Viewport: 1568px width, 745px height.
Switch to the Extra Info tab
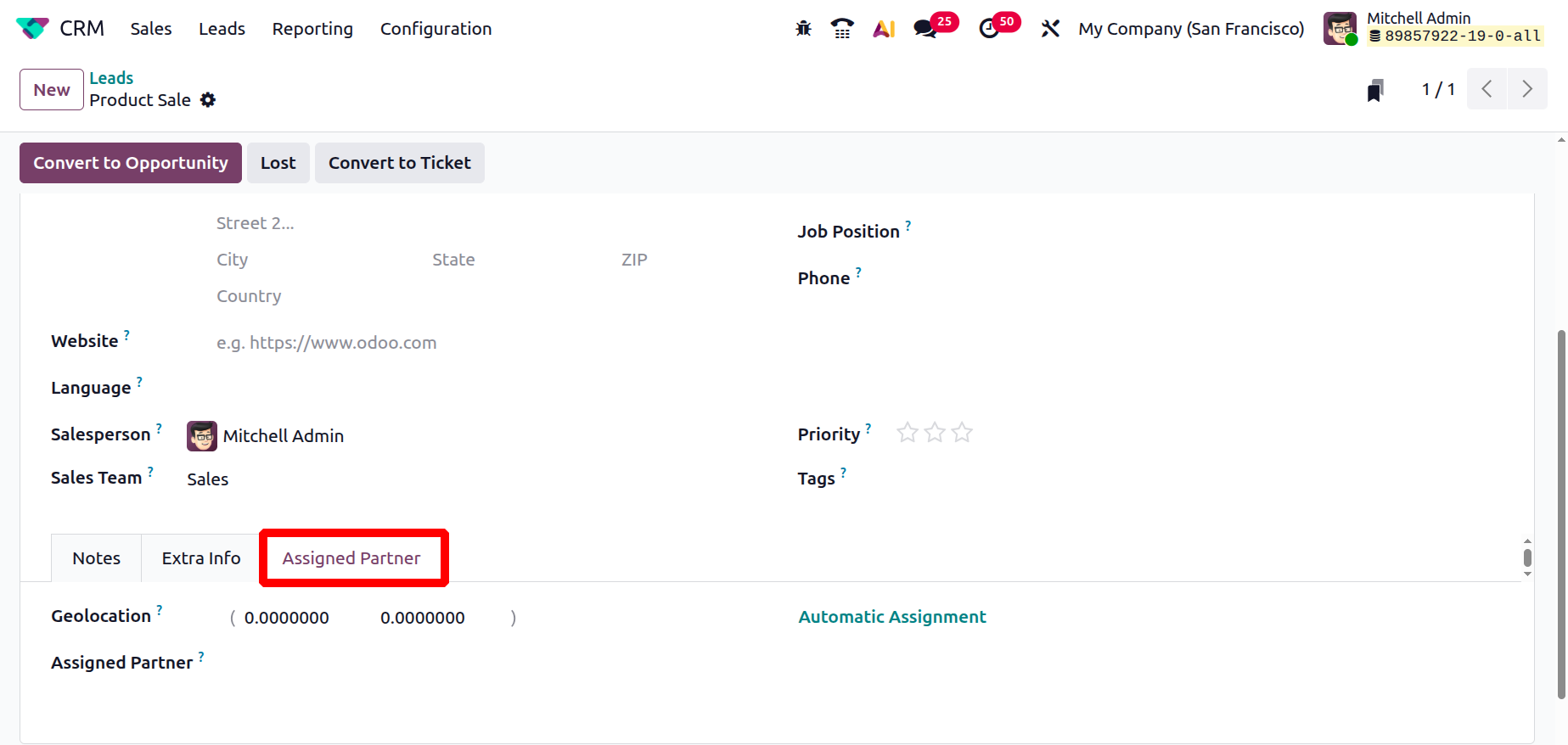point(201,558)
